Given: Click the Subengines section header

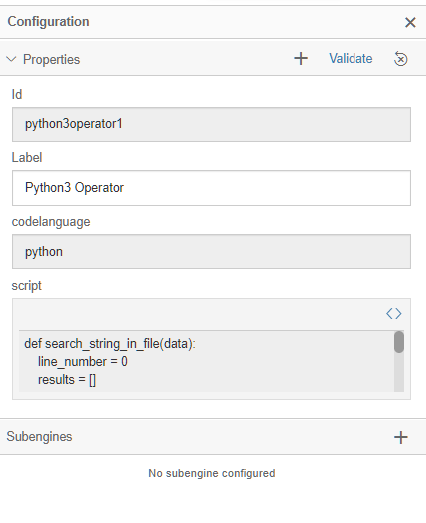Looking at the screenshot, I should pyautogui.click(x=213, y=437).
